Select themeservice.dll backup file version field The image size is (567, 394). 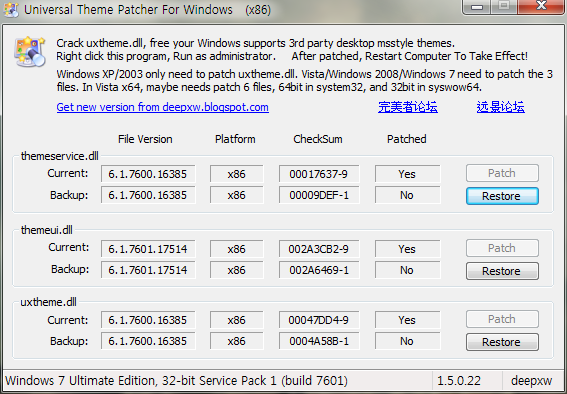tap(148, 195)
